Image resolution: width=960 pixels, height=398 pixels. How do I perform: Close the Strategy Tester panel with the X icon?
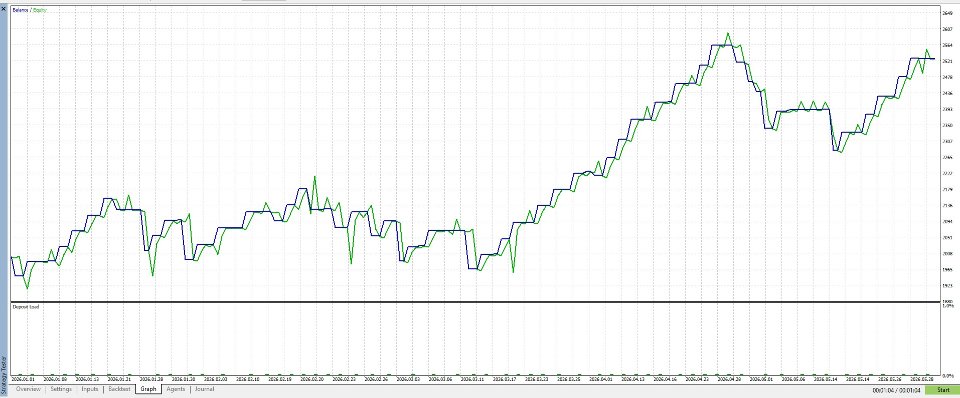pyautogui.click(x=3, y=9)
